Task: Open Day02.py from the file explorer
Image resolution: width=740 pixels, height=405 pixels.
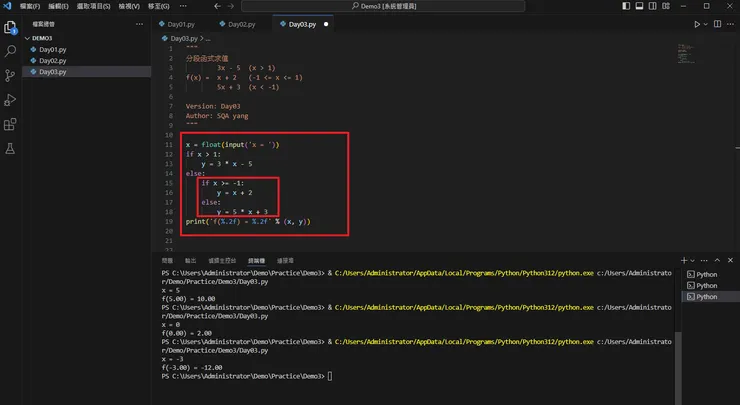Action: (x=52, y=60)
